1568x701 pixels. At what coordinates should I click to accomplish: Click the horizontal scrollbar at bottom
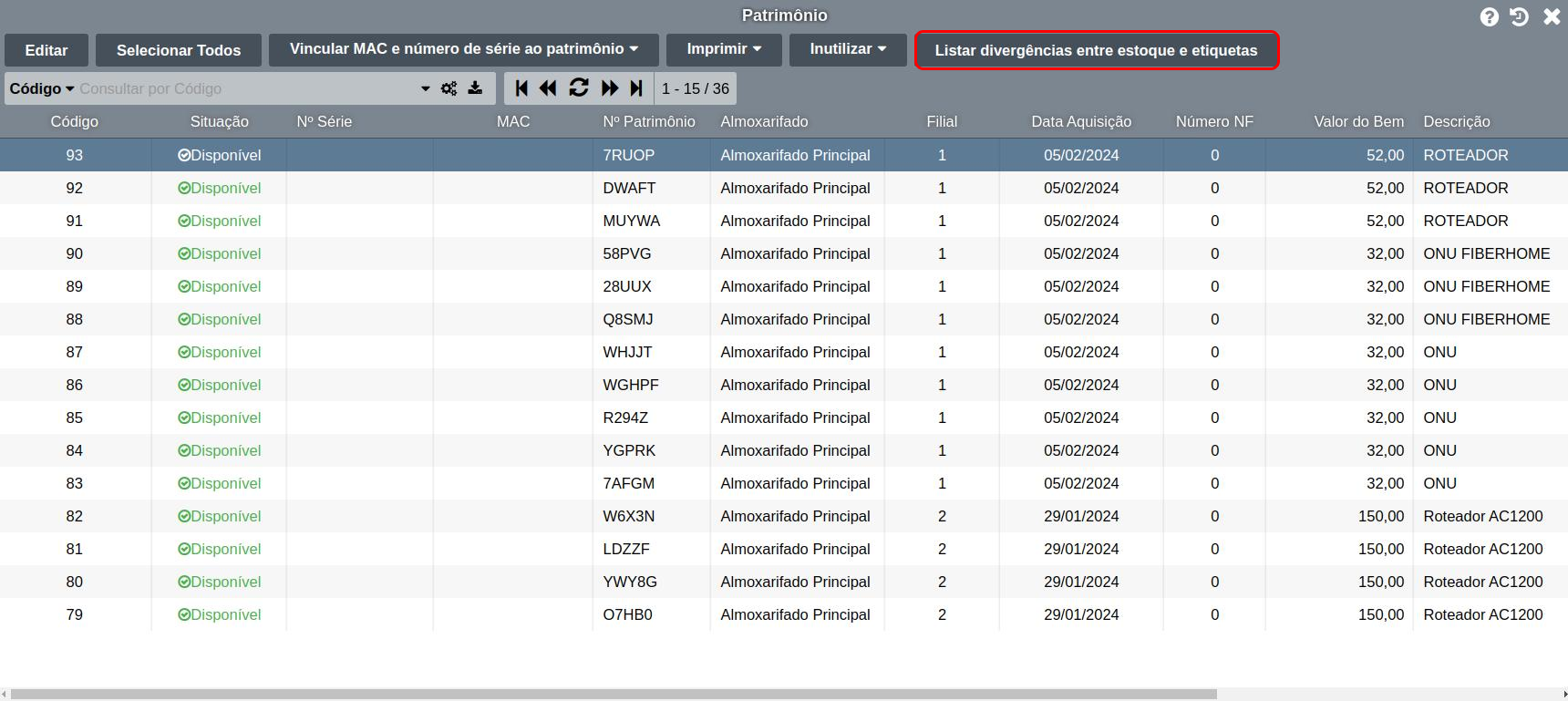click(614, 695)
